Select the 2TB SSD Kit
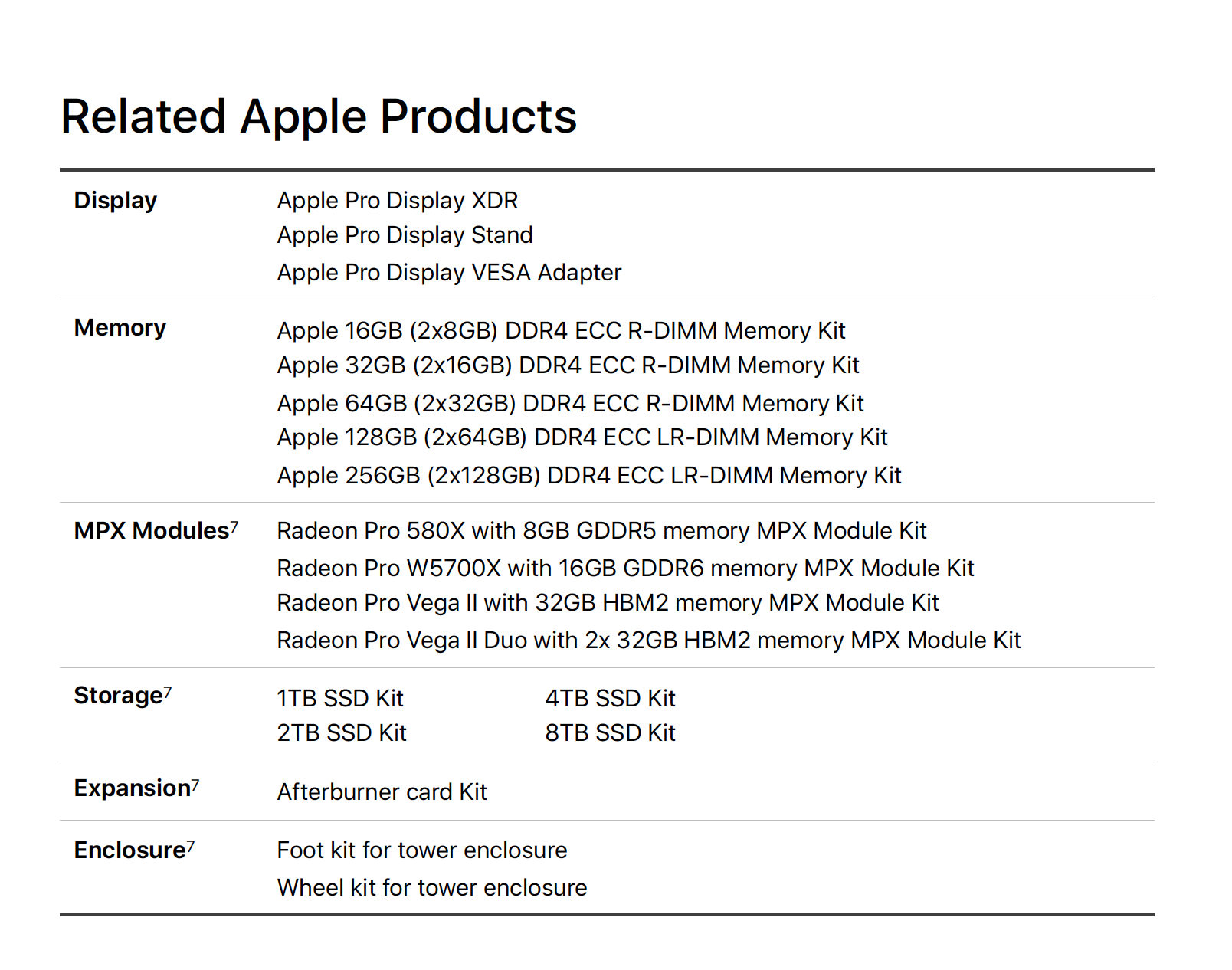This screenshot has width=1232, height=970. click(x=342, y=732)
